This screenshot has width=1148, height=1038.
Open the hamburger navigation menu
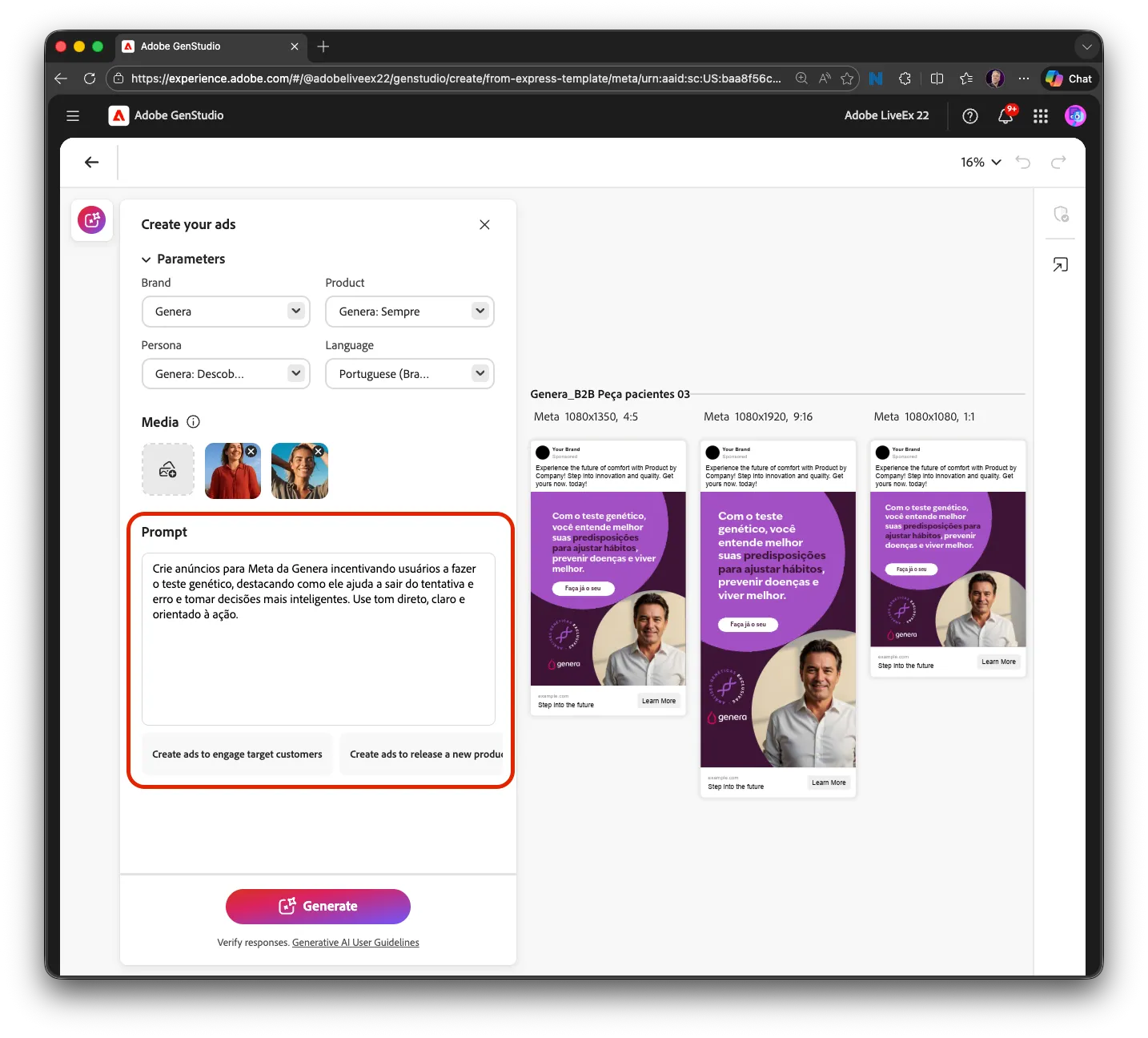(x=73, y=116)
